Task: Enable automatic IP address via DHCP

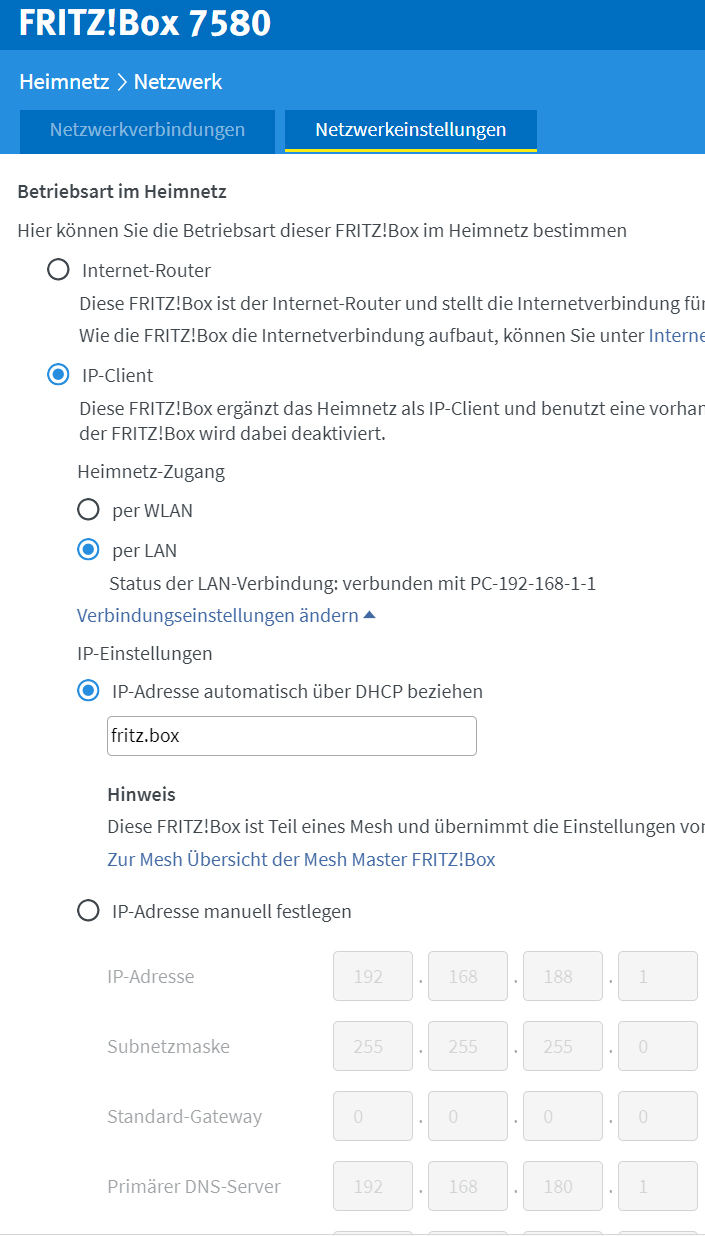Action: [89, 691]
